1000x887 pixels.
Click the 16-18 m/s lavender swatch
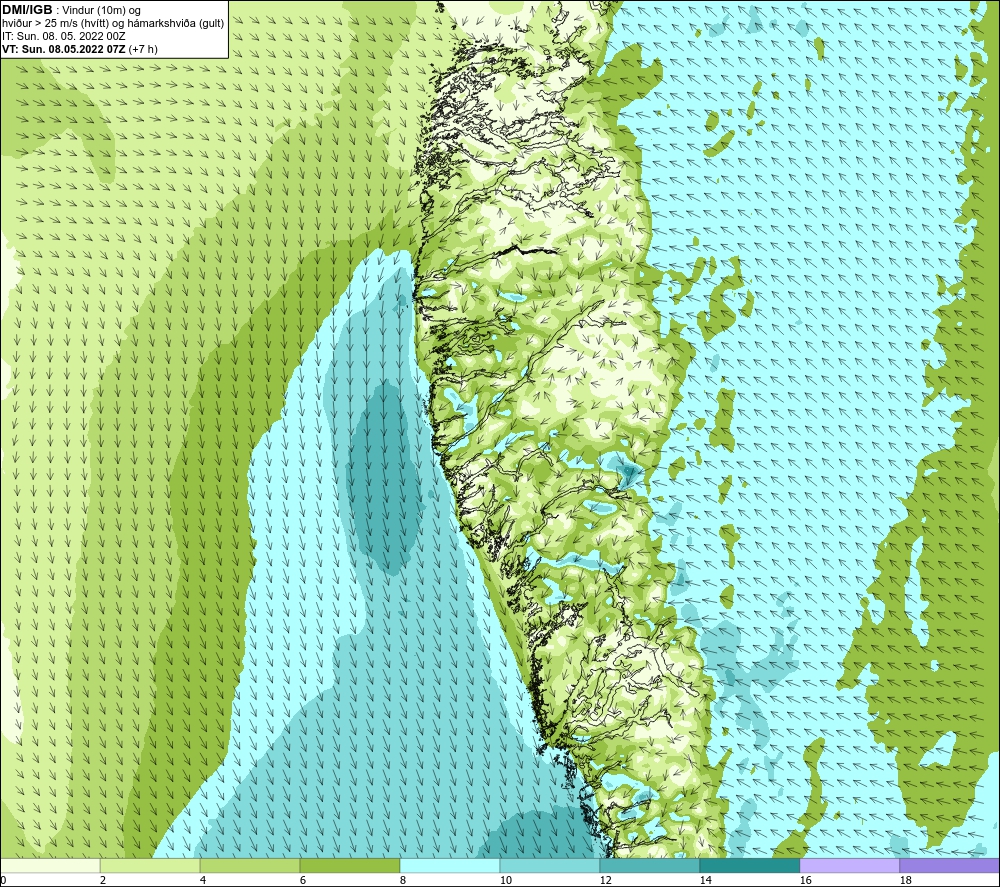click(849, 865)
